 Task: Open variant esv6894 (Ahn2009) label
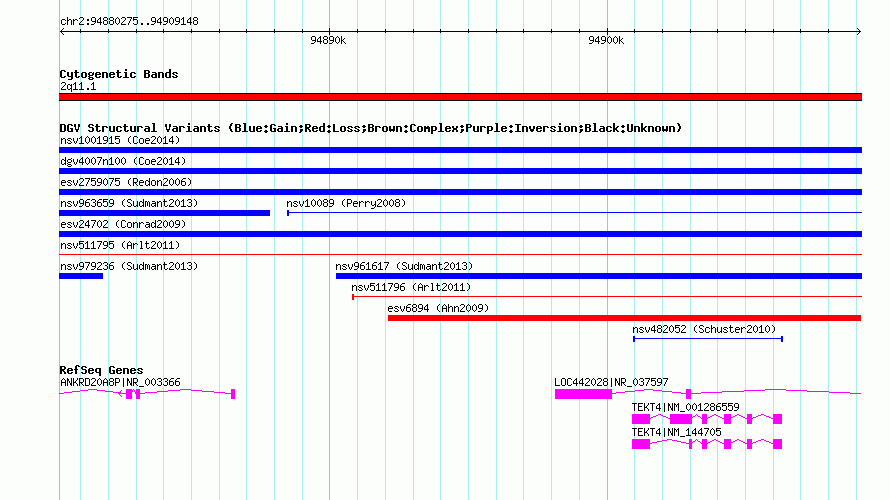(x=438, y=308)
